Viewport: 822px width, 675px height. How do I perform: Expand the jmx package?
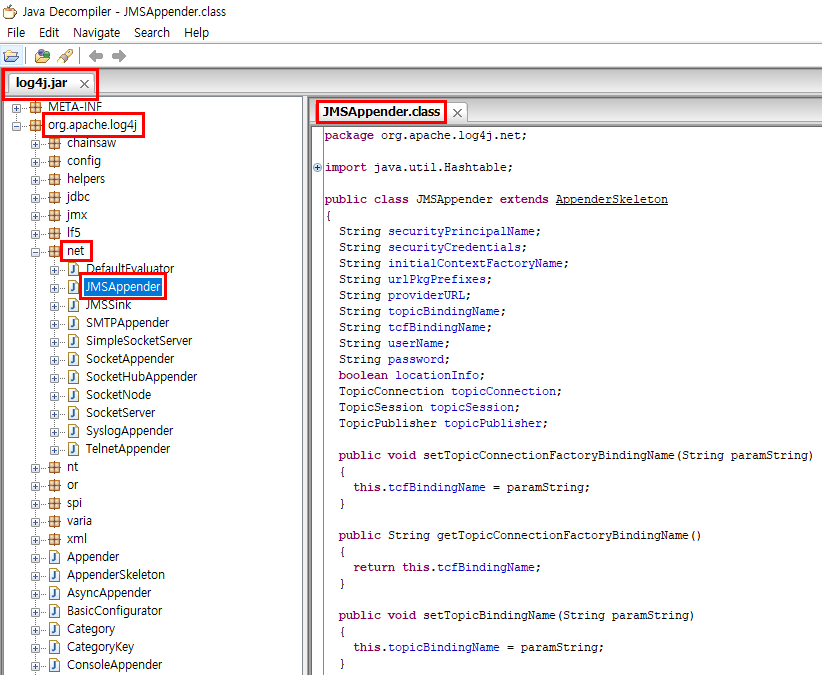tap(35, 216)
